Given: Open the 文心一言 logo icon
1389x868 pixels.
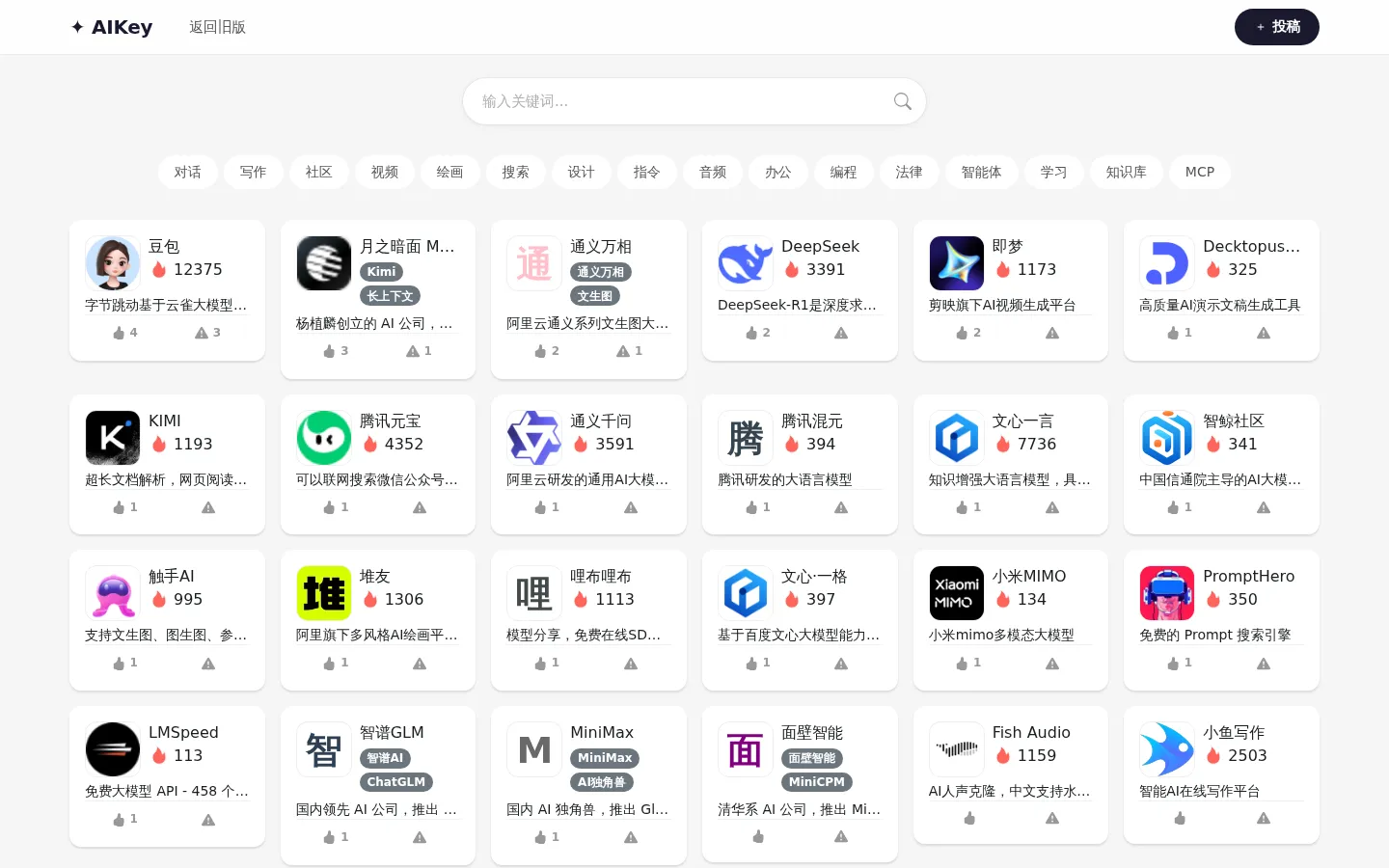Looking at the screenshot, I should tap(957, 438).
